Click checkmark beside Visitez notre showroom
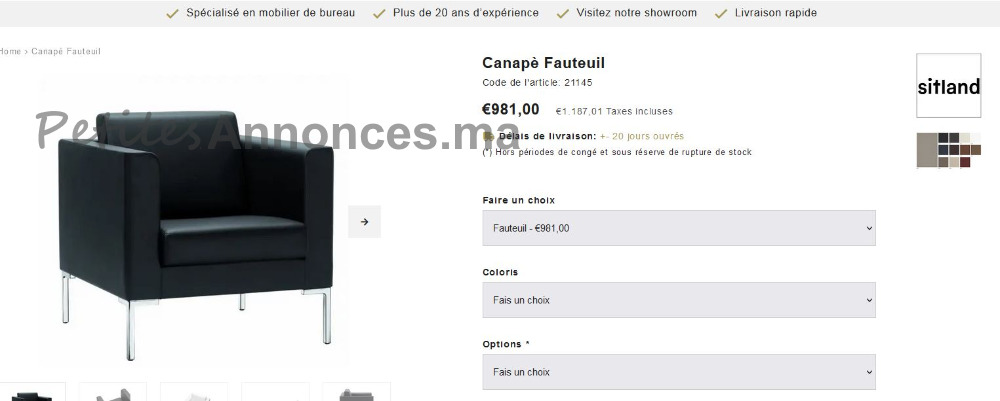 tap(562, 13)
